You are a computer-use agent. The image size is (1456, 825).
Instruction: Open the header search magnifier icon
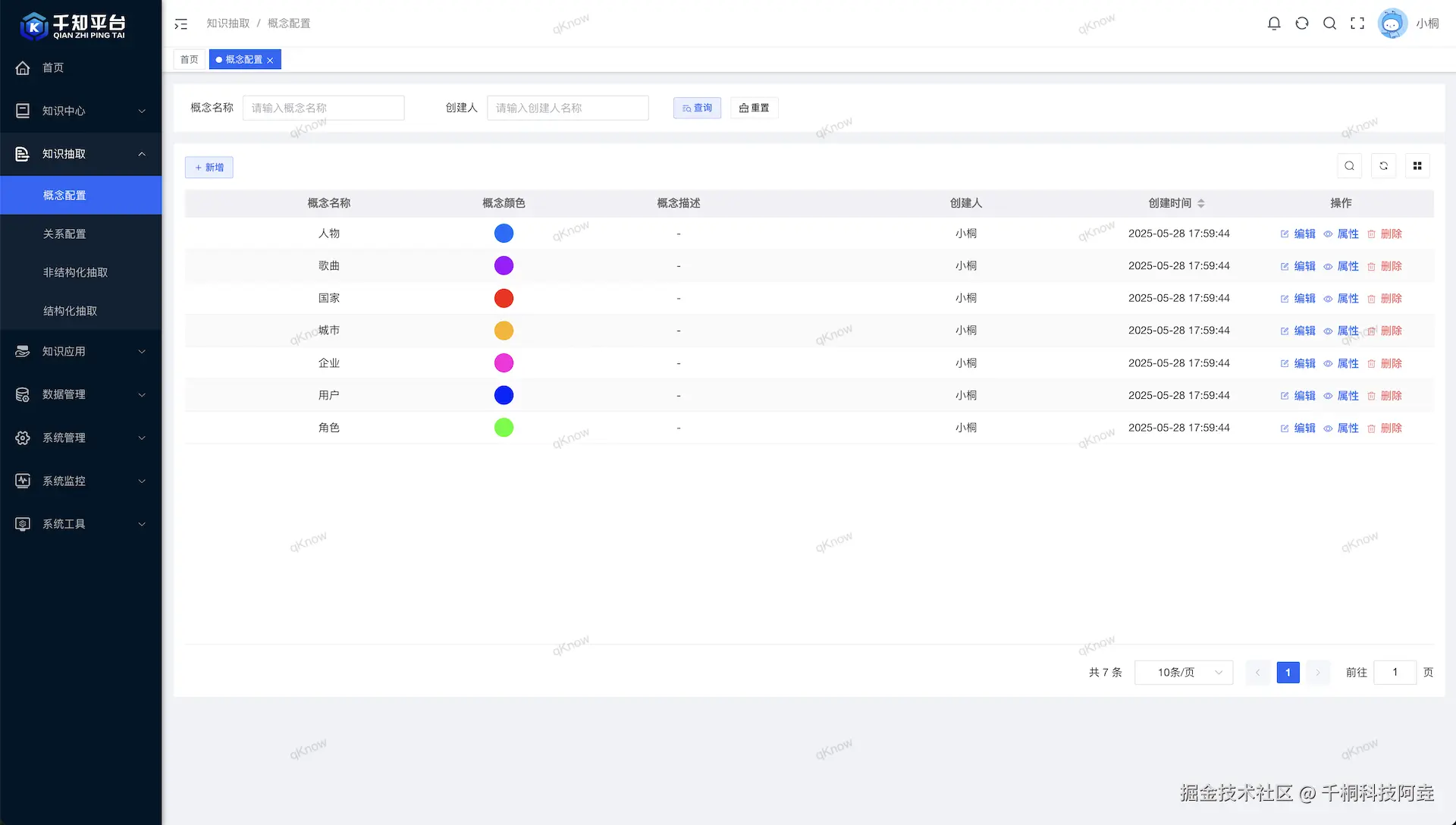click(1329, 24)
